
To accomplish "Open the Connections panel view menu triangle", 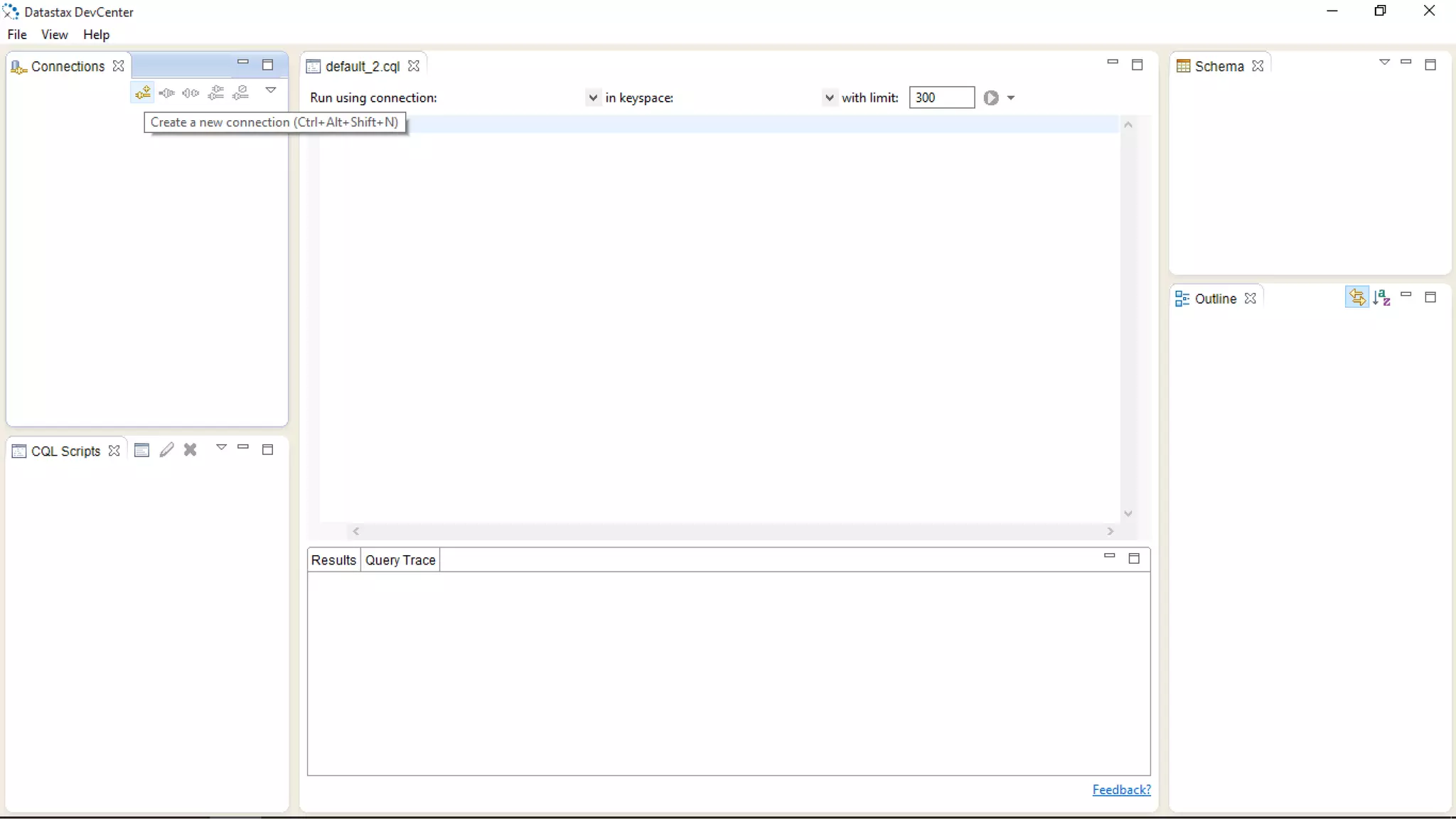I will pyautogui.click(x=271, y=90).
